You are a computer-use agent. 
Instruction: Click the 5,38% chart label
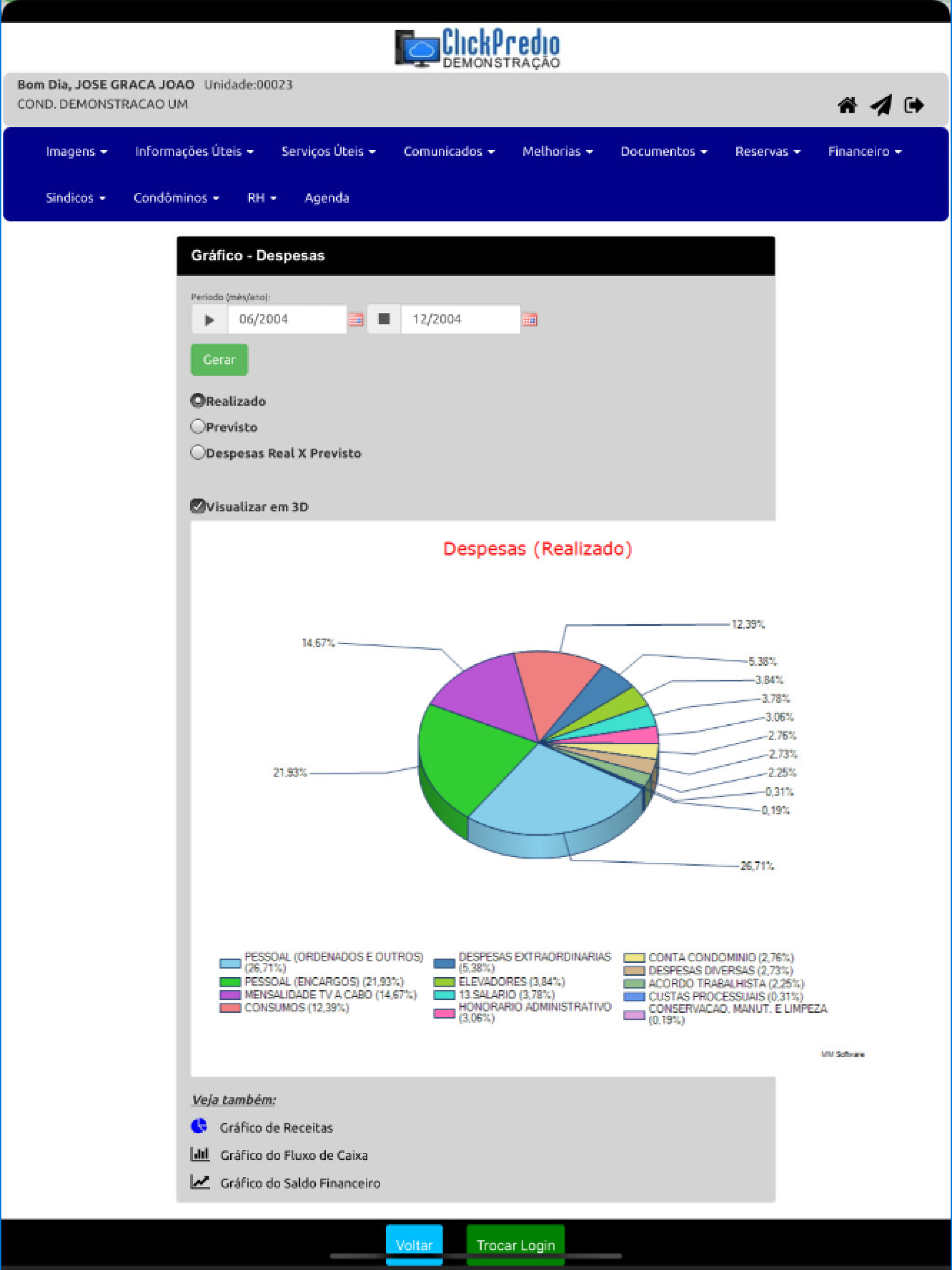click(x=762, y=661)
